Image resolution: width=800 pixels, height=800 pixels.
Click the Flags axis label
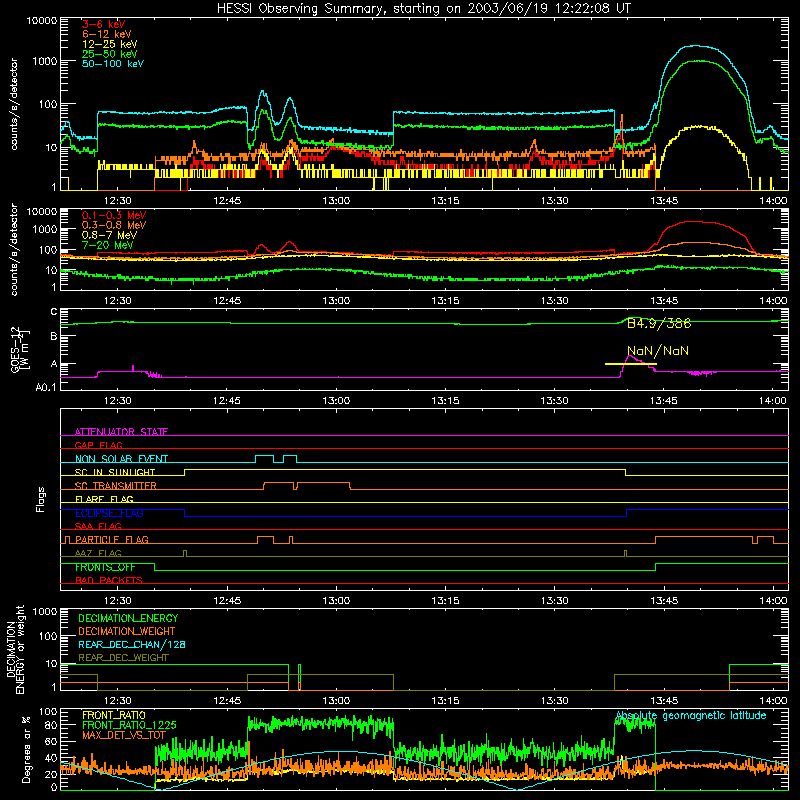pos(41,499)
